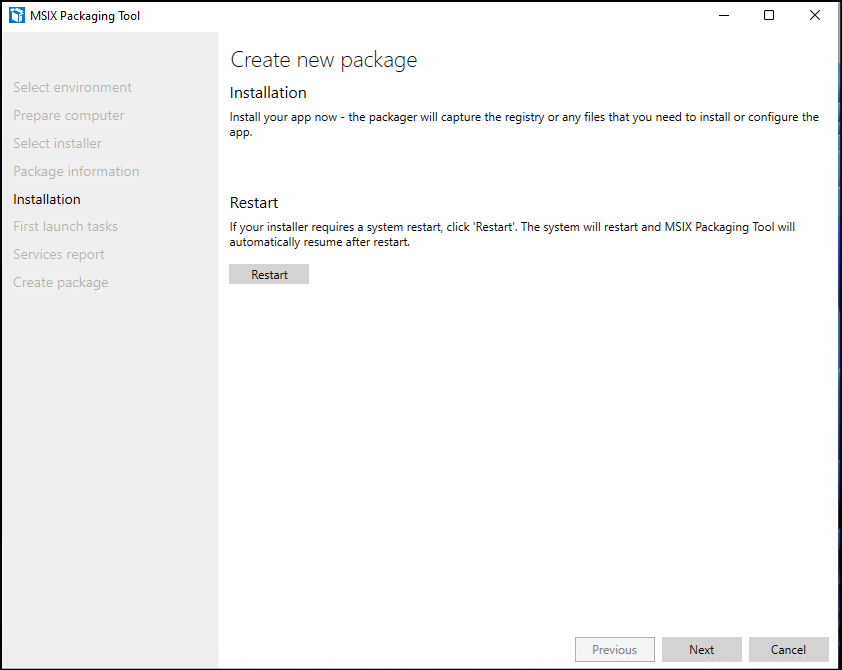Open the Services report step
The height and width of the screenshot is (670, 842).
59,255
